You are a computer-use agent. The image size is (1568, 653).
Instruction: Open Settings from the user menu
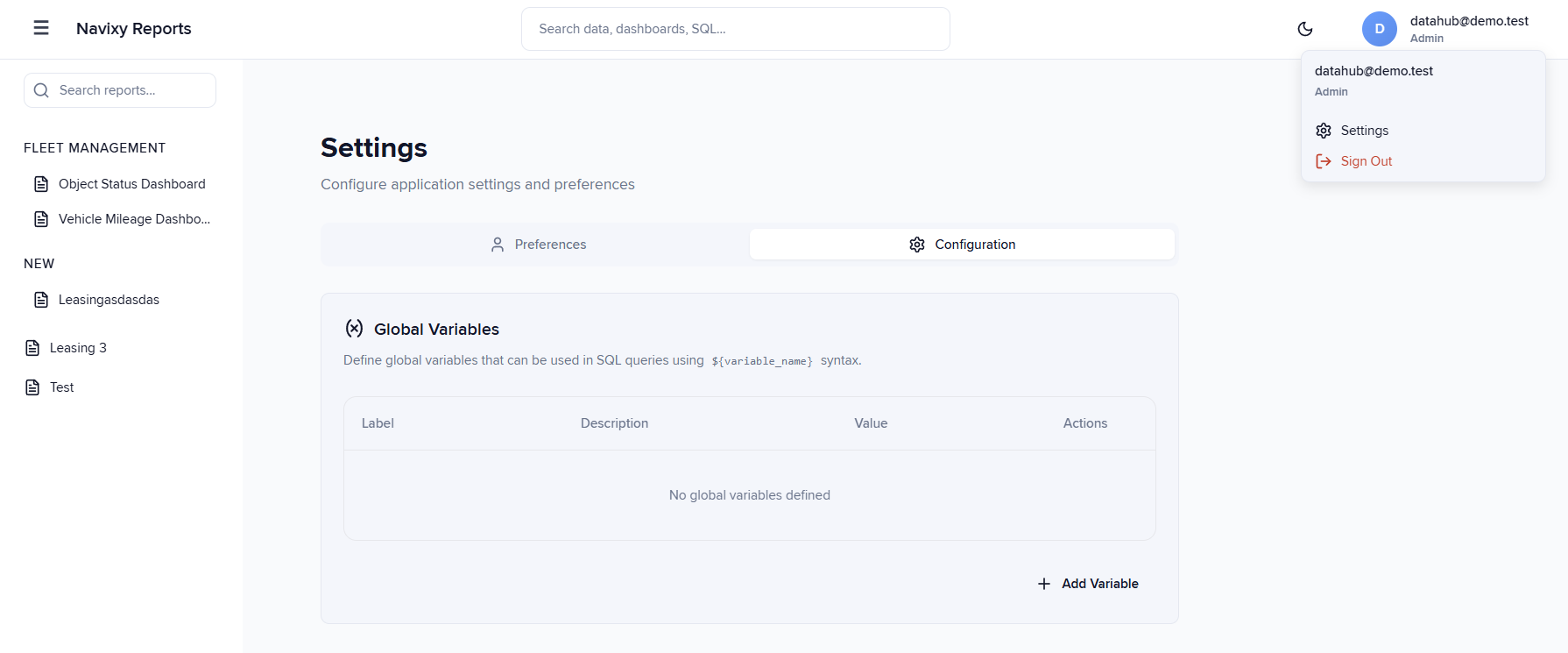coord(1364,131)
